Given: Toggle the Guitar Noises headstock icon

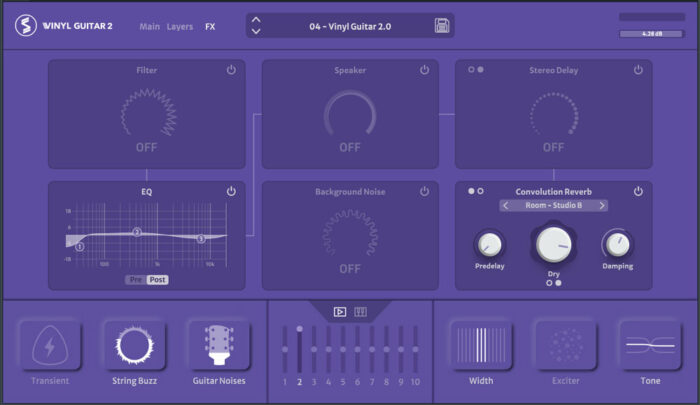Looking at the screenshot, I should pyautogui.click(x=219, y=345).
